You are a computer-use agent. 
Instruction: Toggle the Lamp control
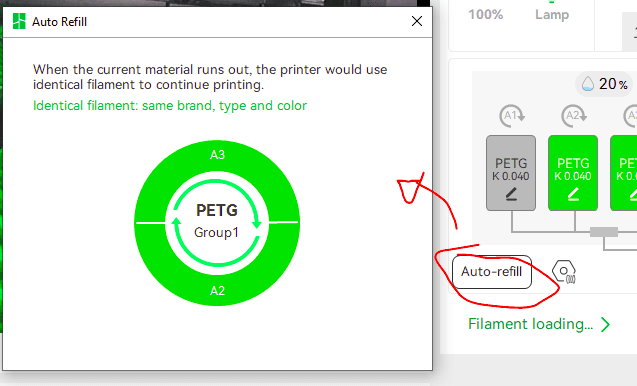[x=552, y=14]
